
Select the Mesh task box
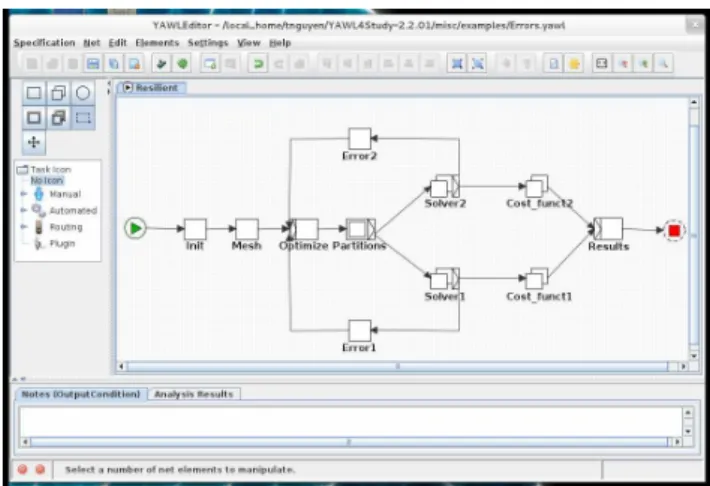click(x=247, y=229)
